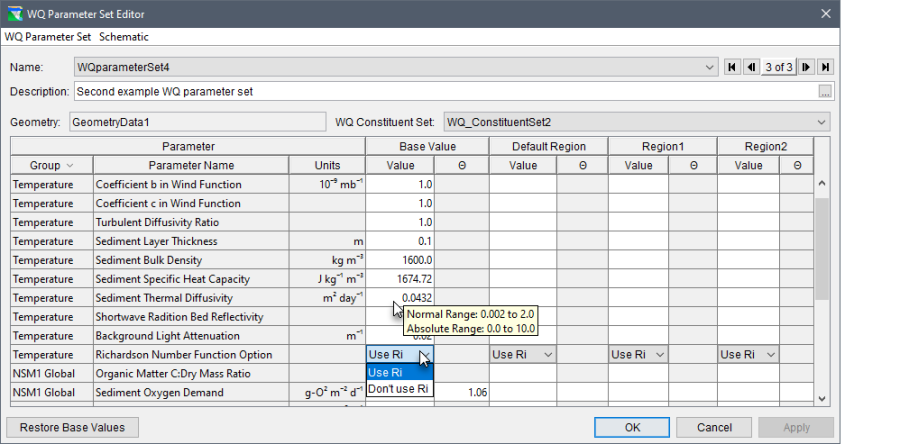
Task: Select Turbulent Diffusivity Ratio parameter
Action: click(191, 223)
